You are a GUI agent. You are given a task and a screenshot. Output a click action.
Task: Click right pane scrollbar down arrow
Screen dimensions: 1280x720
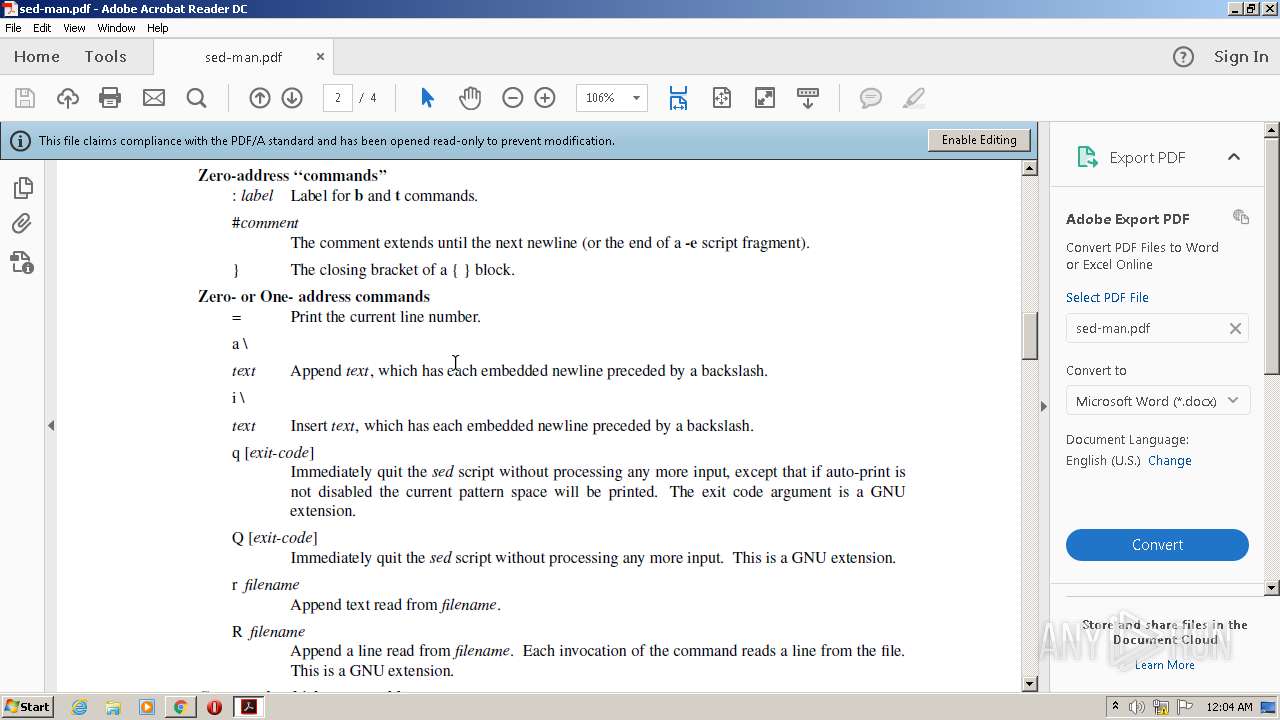click(1272, 588)
